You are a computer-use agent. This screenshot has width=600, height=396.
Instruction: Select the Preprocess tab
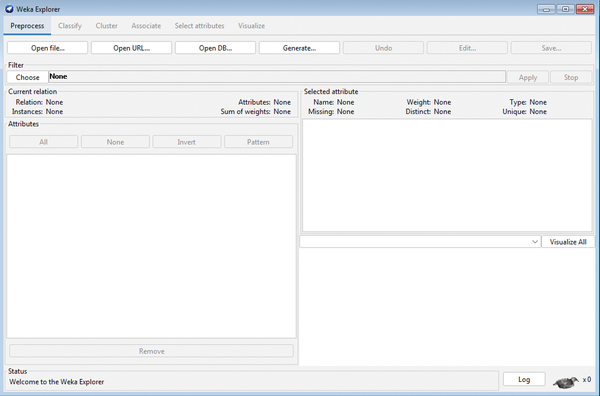(x=27, y=26)
